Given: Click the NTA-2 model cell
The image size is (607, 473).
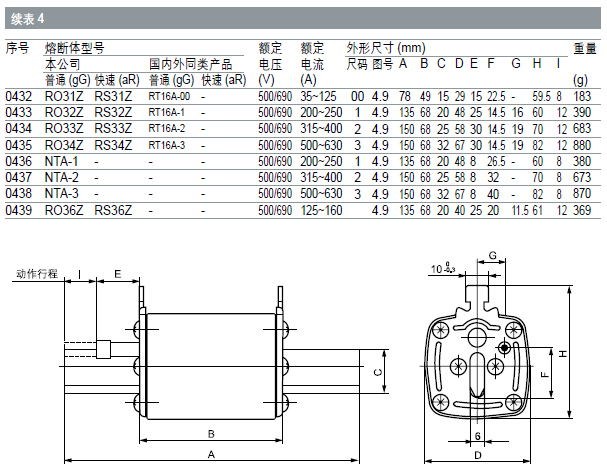Looking at the screenshot, I should (x=62, y=177).
